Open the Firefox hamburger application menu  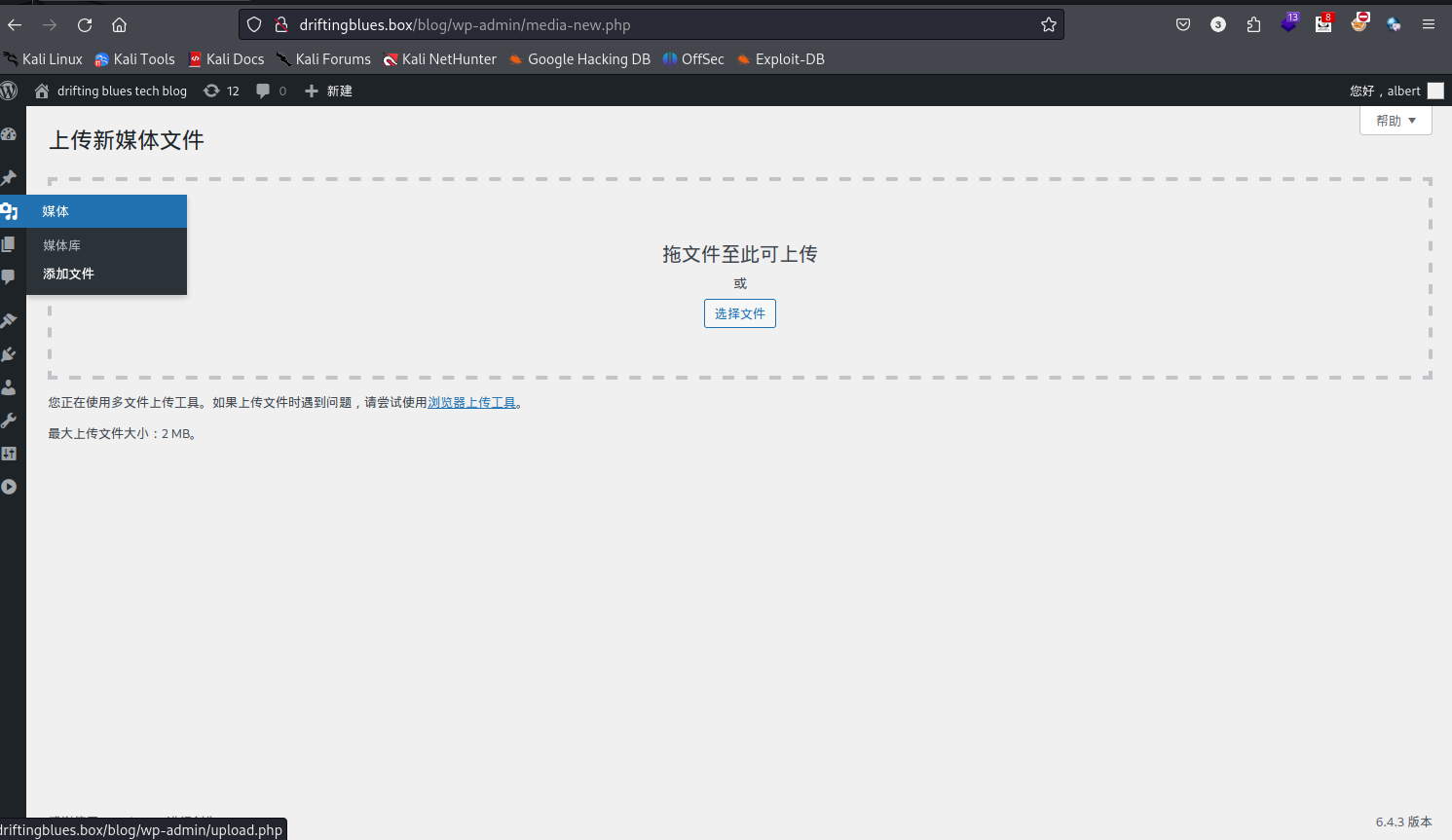1429,24
